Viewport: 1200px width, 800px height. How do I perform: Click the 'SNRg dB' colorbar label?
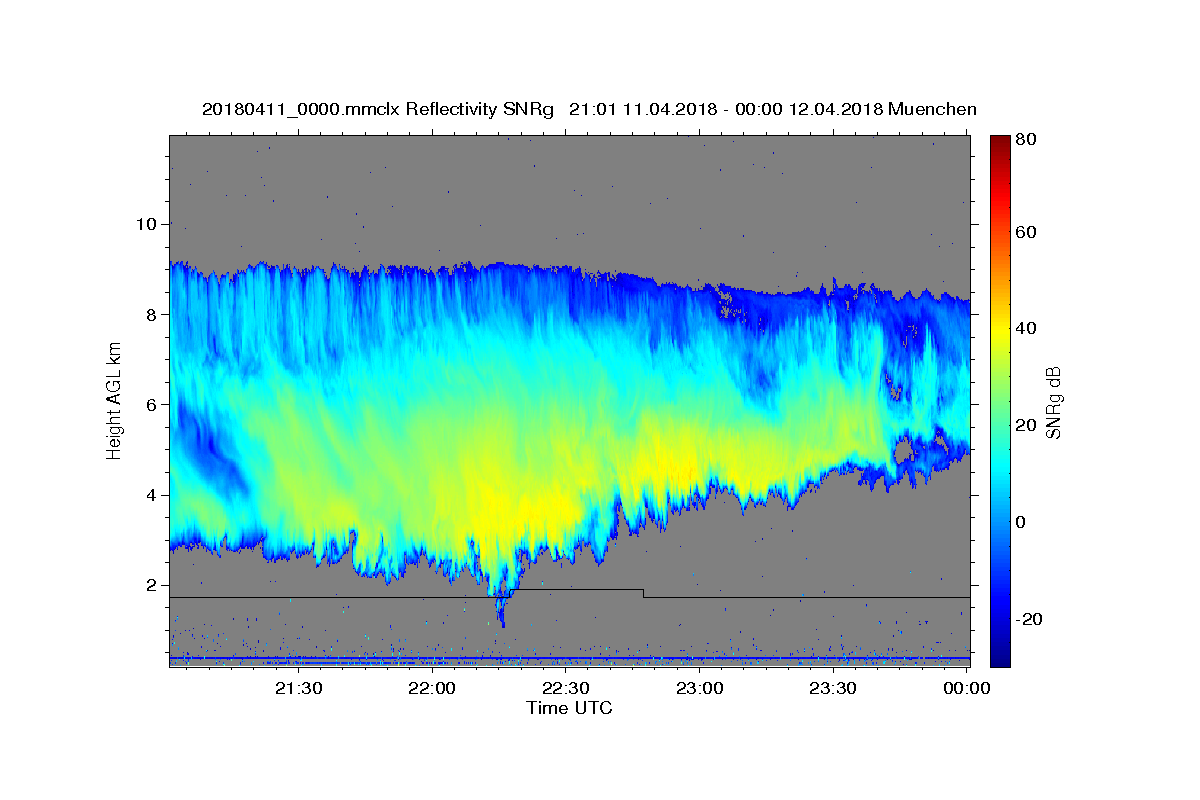tap(1052, 401)
